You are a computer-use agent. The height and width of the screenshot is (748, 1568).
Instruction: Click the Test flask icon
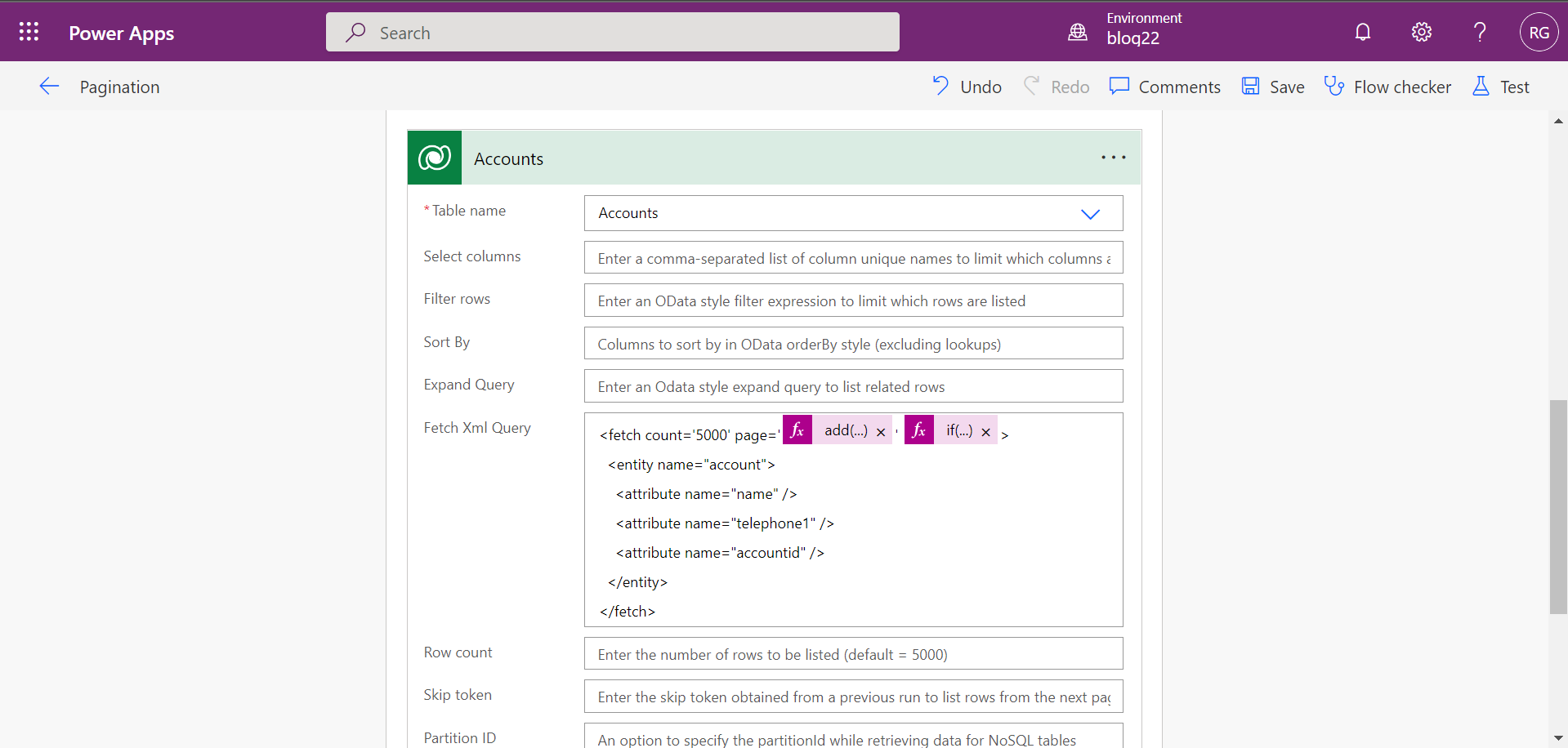(1481, 86)
